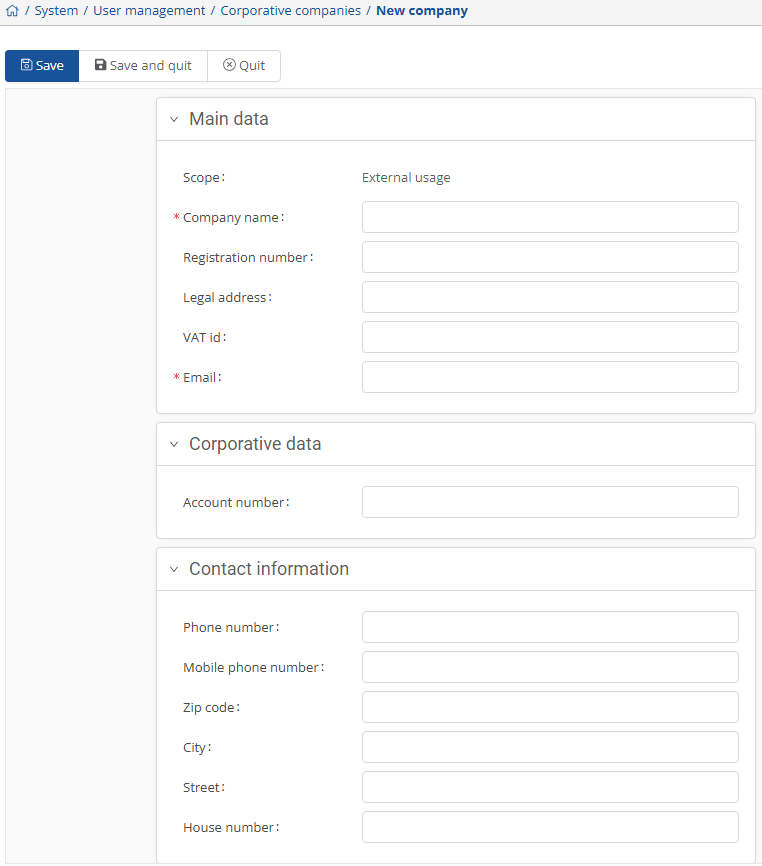Click the Save button
This screenshot has width=762, height=866.
pyautogui.click(x=42, y=66)
